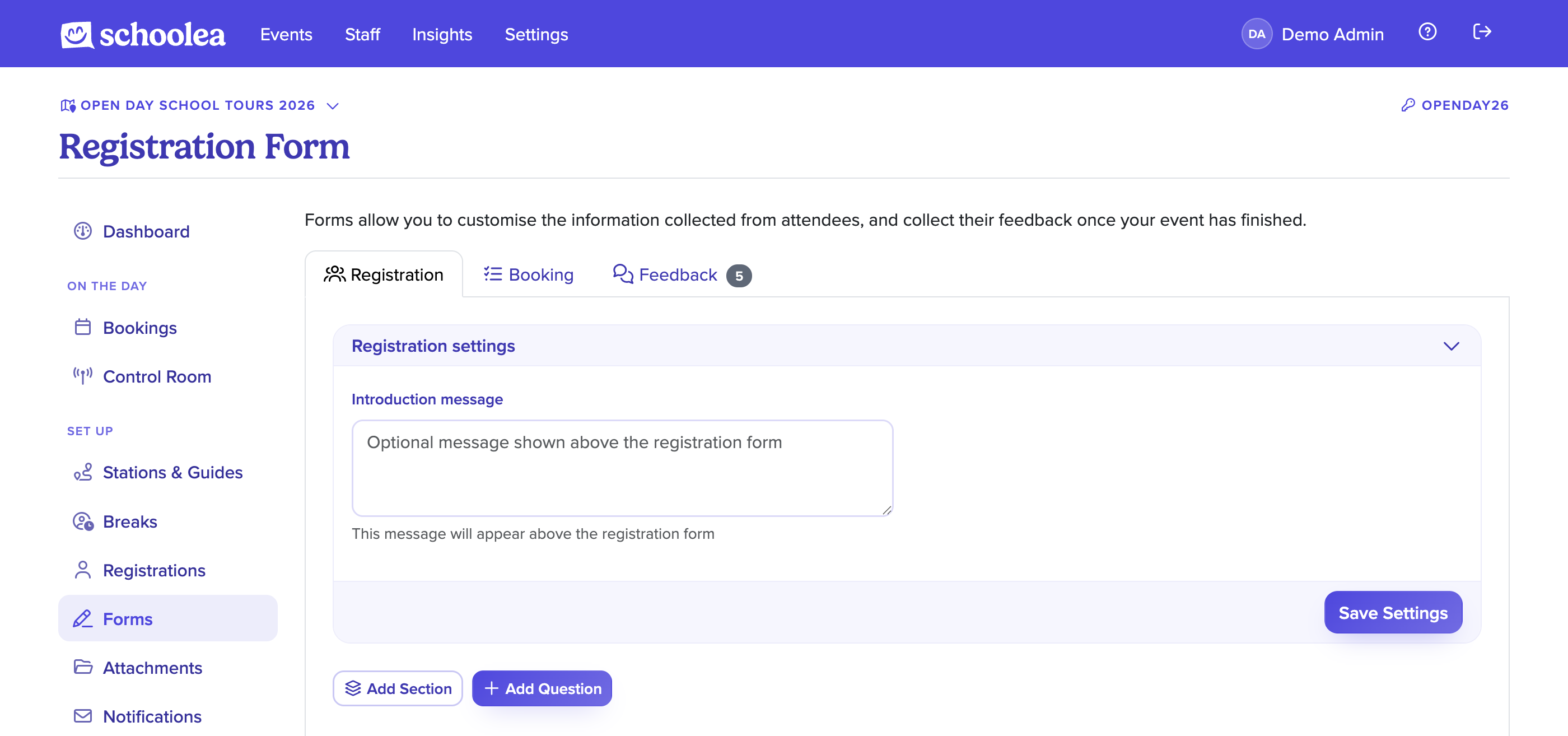Click the Introduction message label

click(x=427, y=399)
